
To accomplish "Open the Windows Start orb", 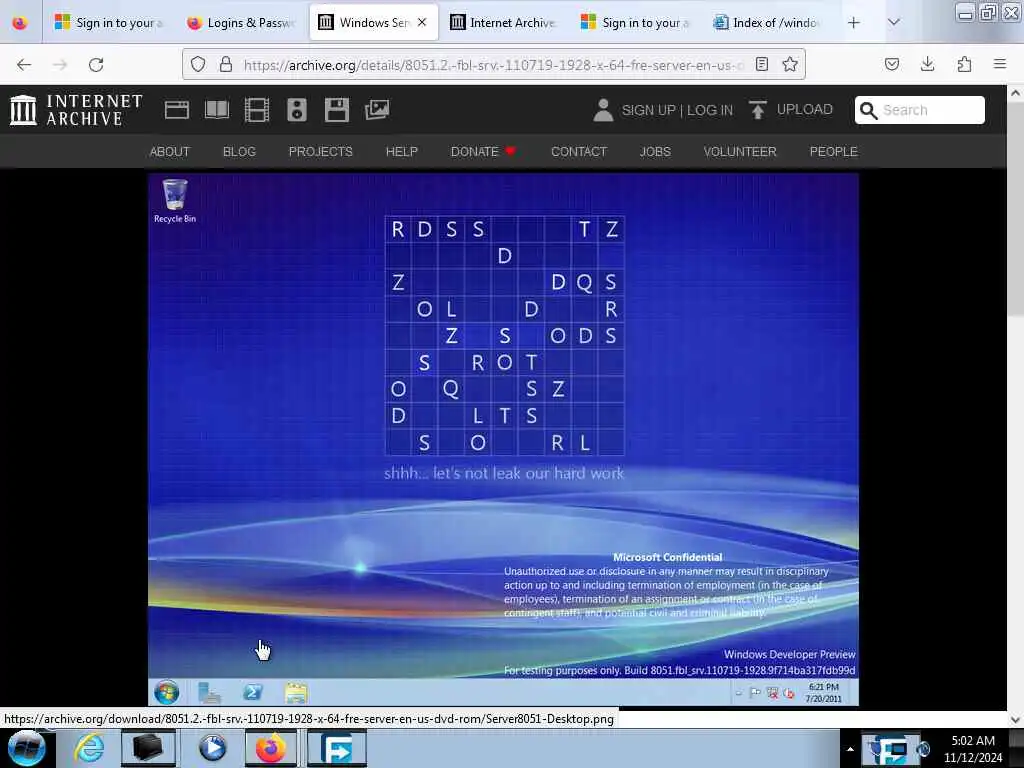I will pyautogui.click(x=26, y=748).
